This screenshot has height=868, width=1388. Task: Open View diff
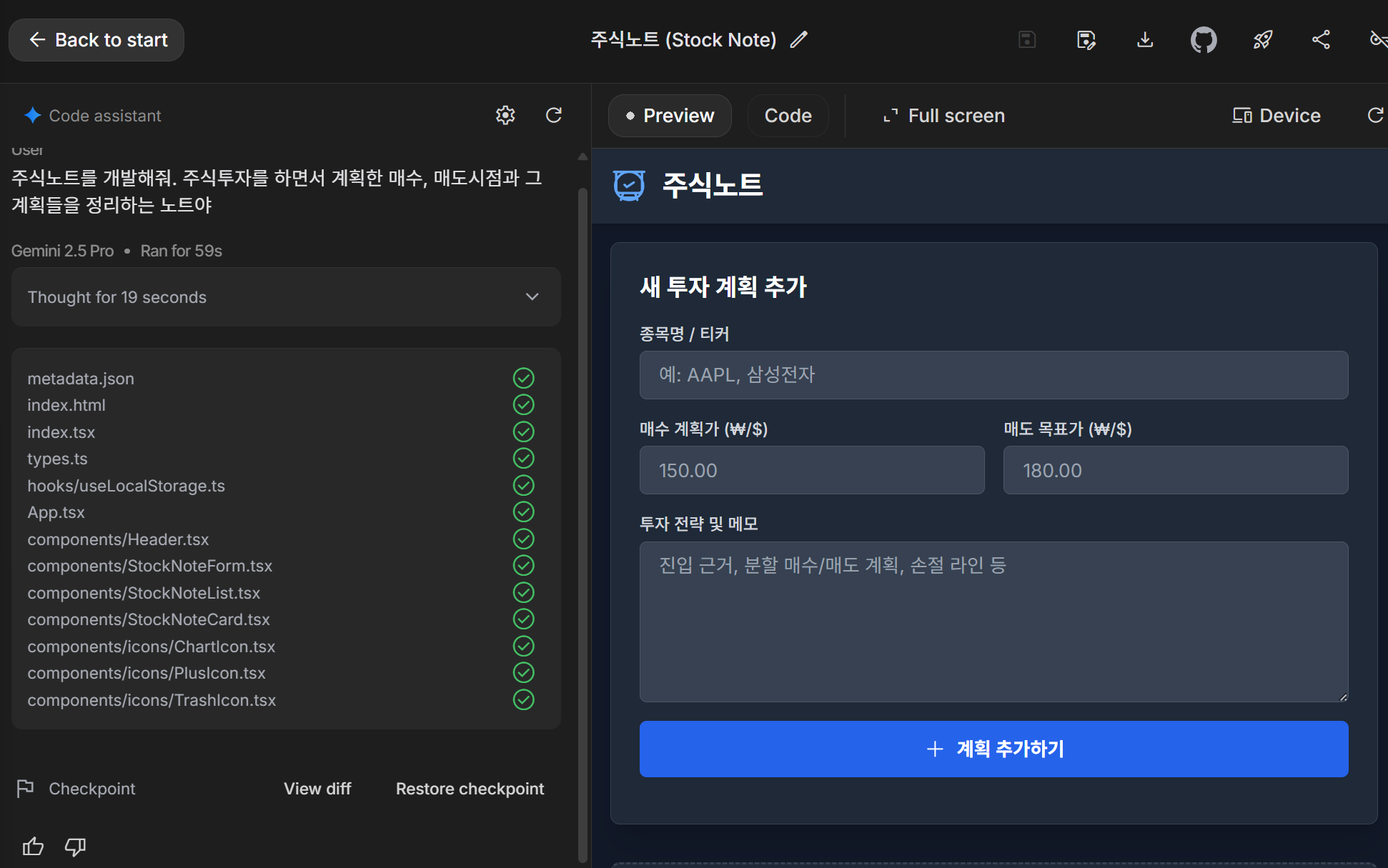pos(317,789)
